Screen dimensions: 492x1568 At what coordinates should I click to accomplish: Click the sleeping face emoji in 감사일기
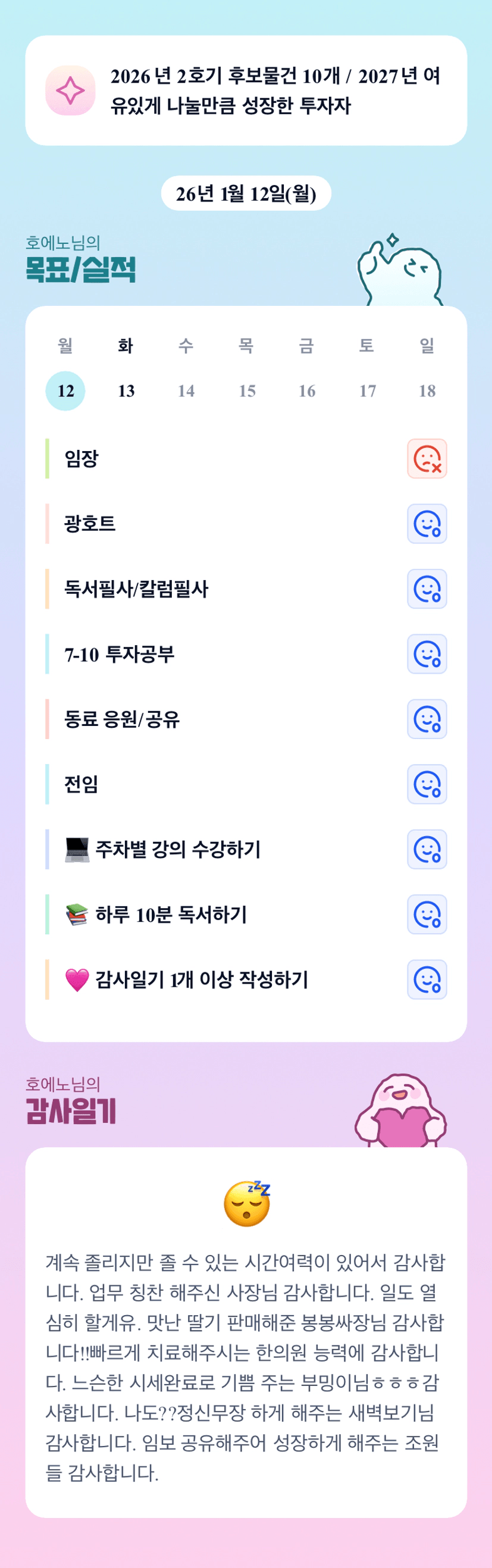point(247,1203)
